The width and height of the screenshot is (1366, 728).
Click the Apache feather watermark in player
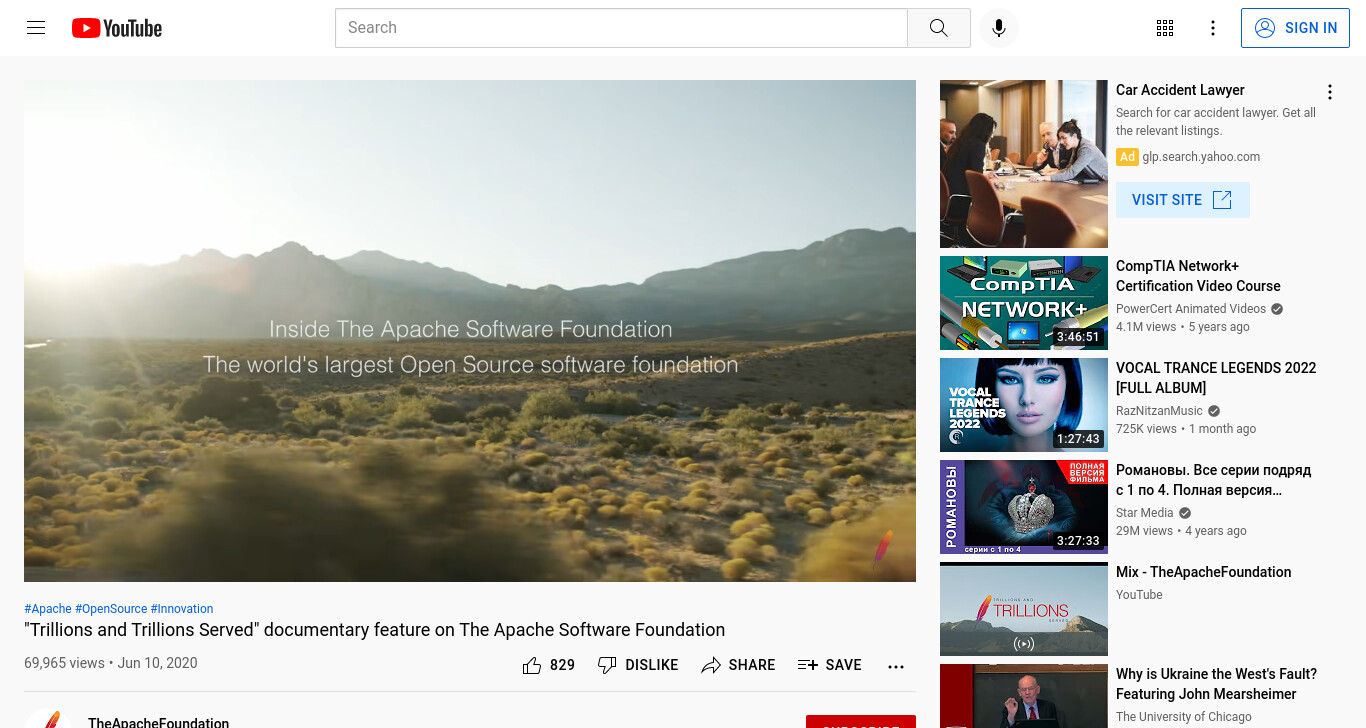883,547
